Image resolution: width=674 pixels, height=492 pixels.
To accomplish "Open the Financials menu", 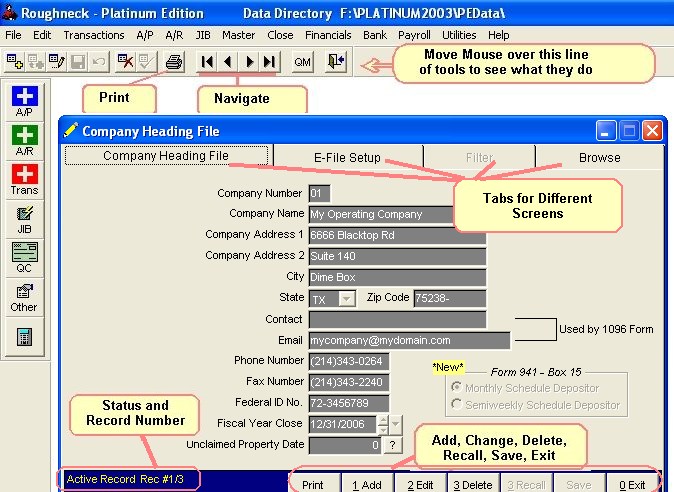I will coord(328,35).
